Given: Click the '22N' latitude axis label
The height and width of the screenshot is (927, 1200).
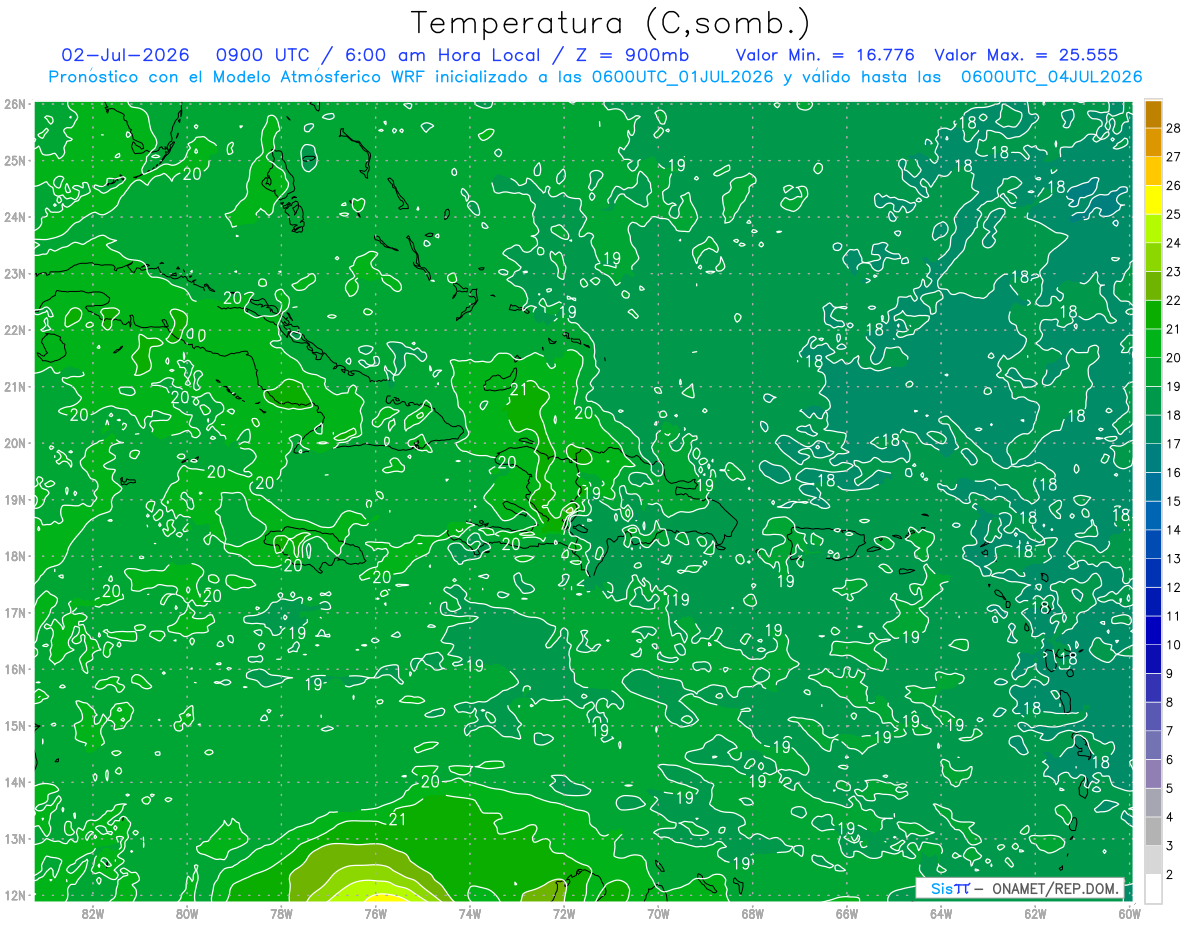Looking at the screenshot, I should pos(15,330).
